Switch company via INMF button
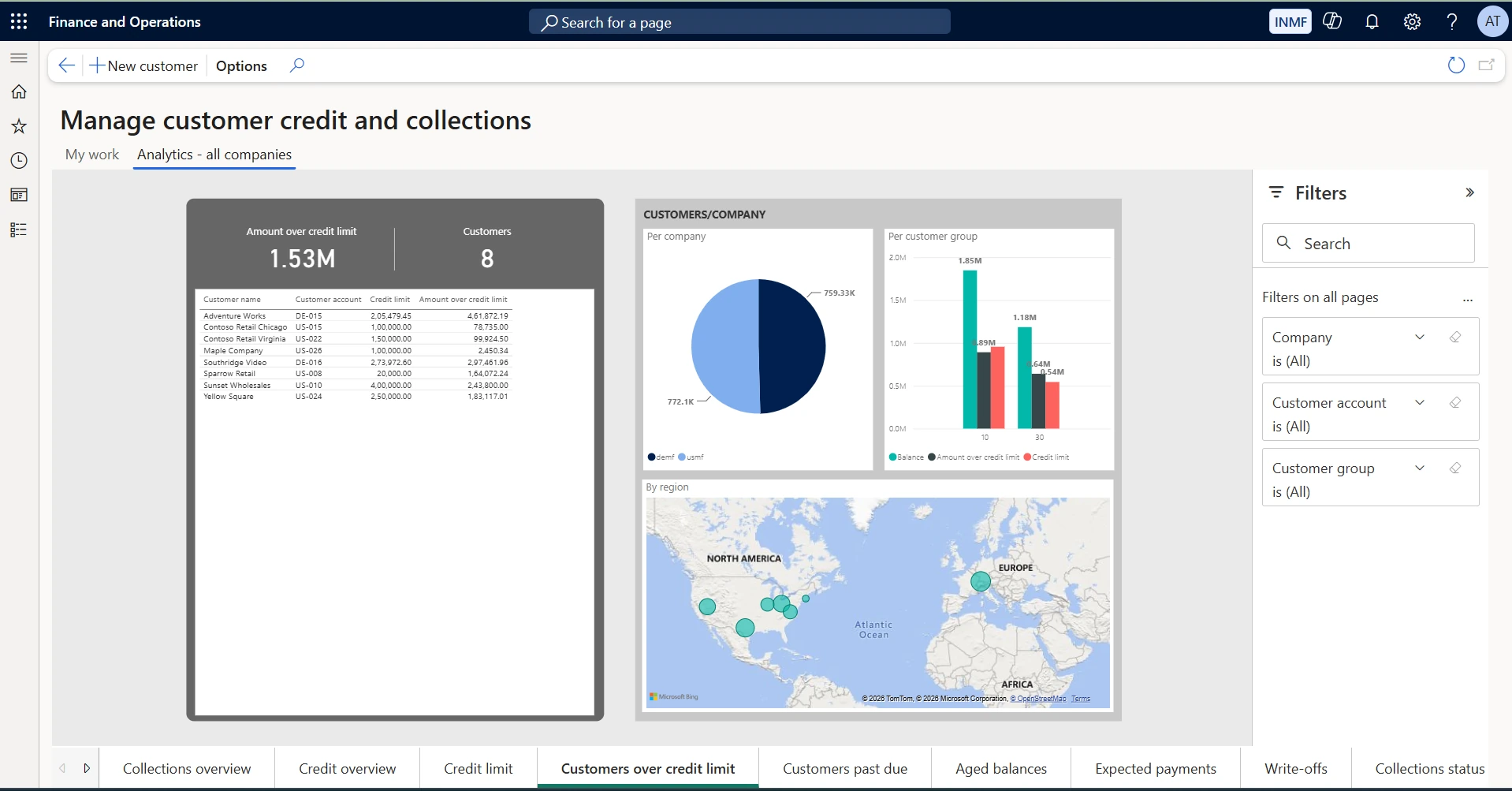 pyautogui.click(x=1290, y=21)
